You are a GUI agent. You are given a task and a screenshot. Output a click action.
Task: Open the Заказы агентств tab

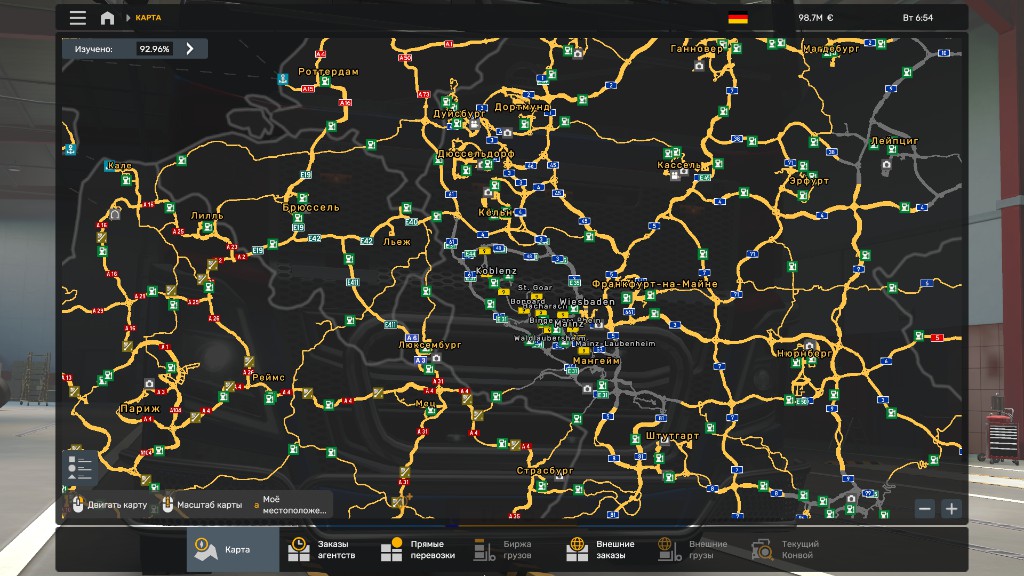[325, 550]
